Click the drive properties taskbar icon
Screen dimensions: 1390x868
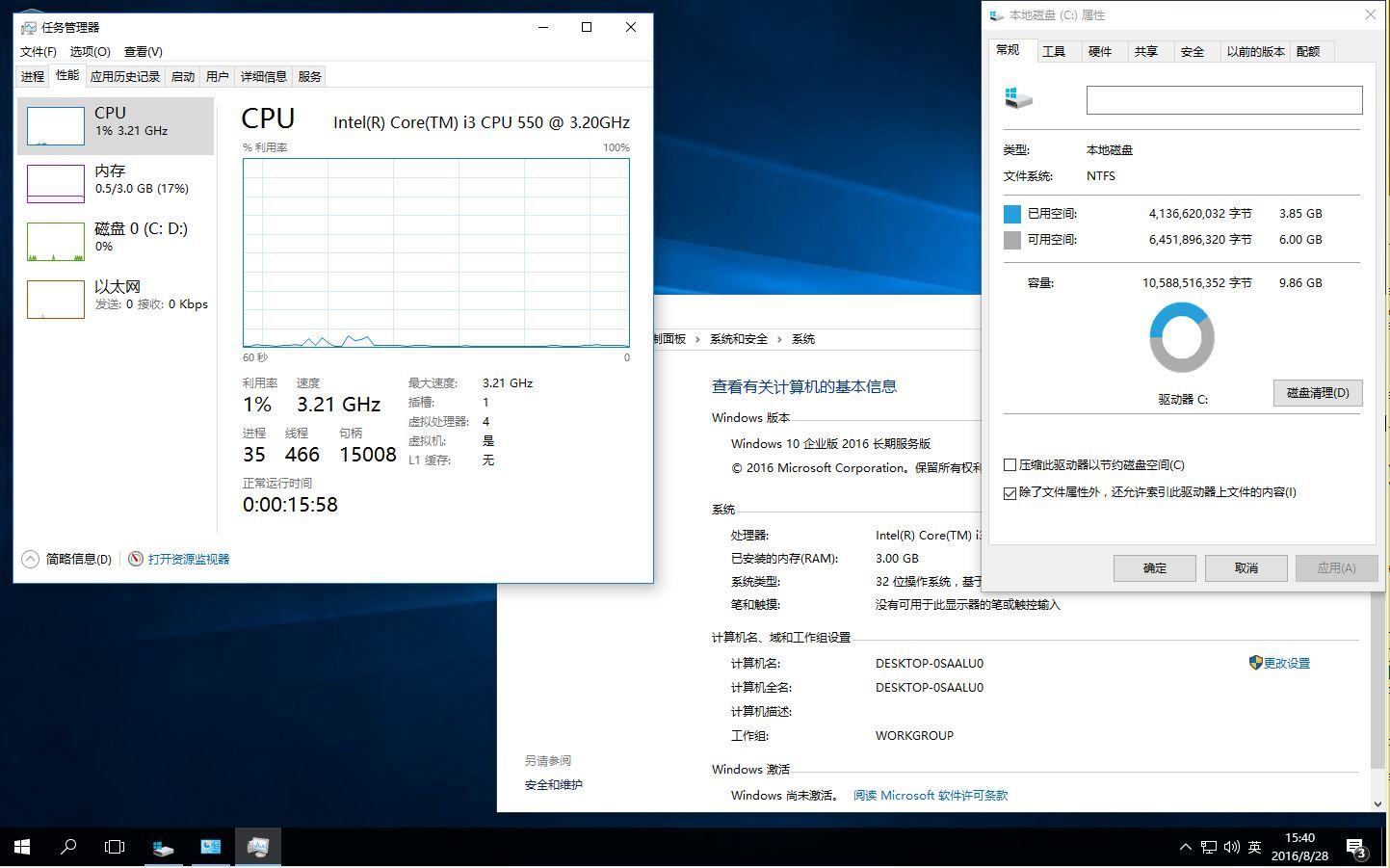click(x=163, y=847)
